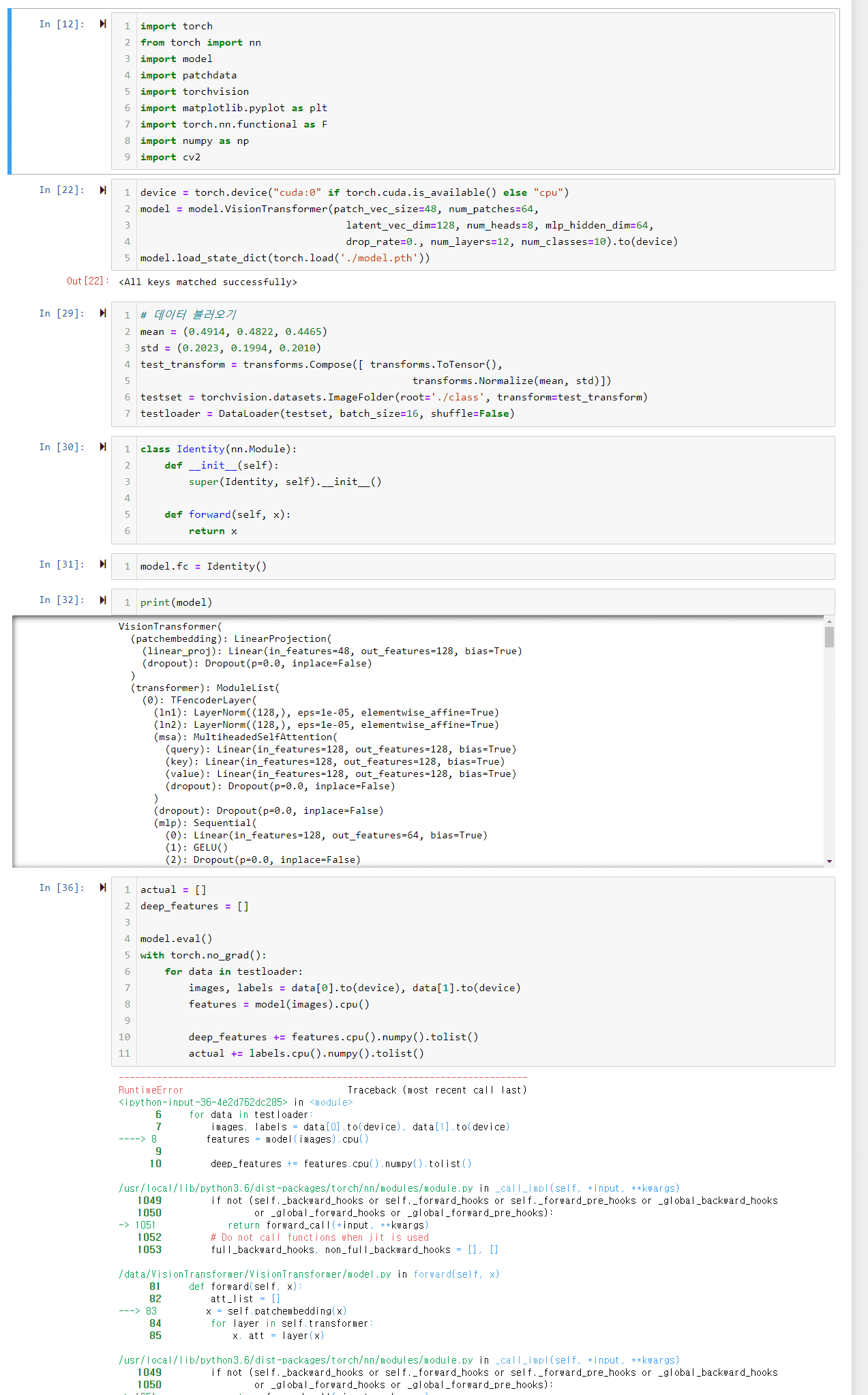Click 'features = model(images).cpu()' in cell 36
868x1395 pixels.
(279, 1004)
